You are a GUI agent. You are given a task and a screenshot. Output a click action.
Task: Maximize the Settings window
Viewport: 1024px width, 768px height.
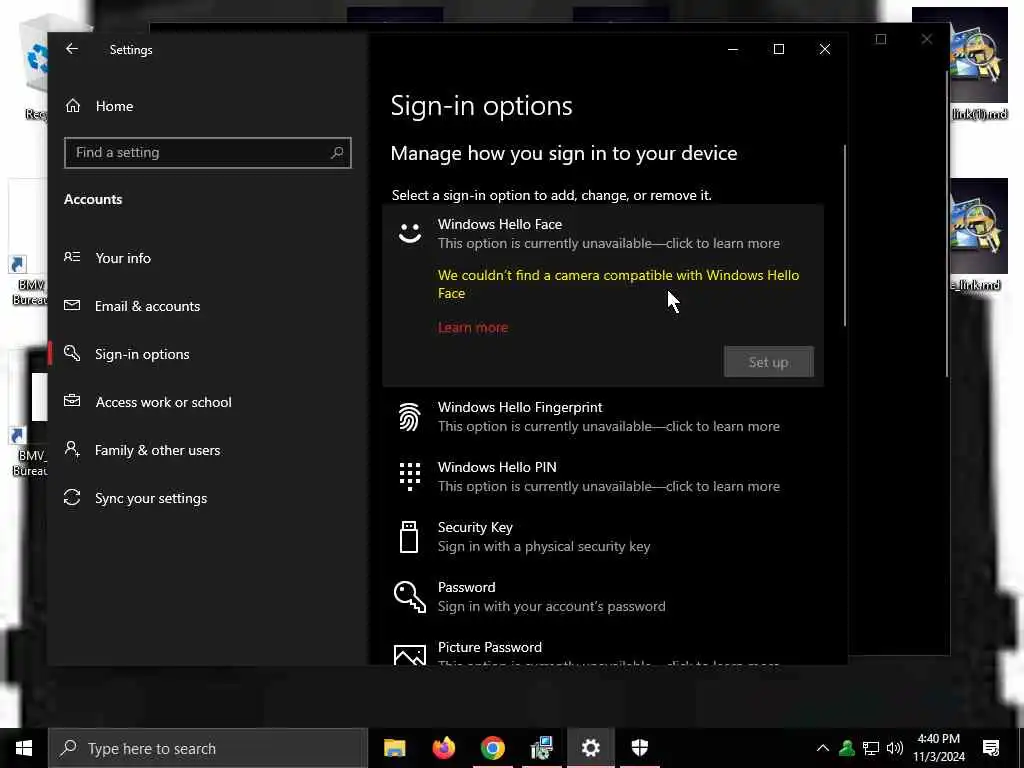coord(778,49)
